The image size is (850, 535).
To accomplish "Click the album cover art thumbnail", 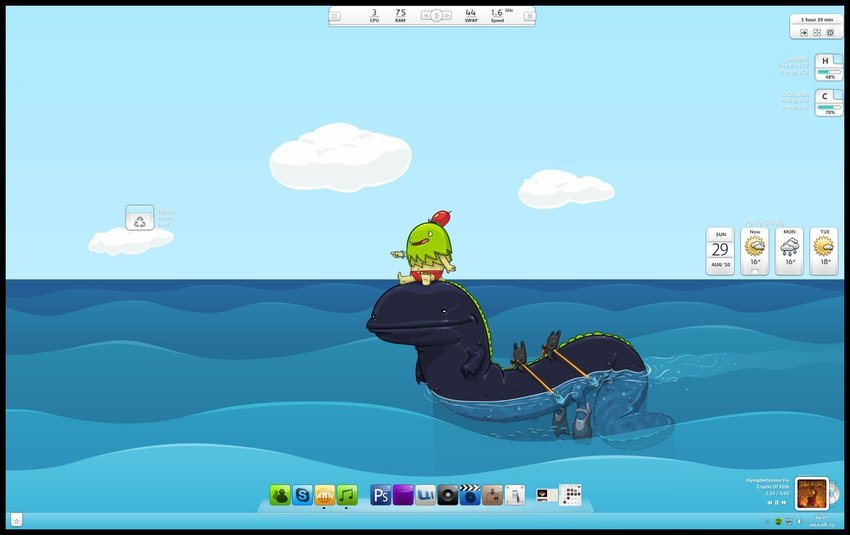I will [812, 494].
